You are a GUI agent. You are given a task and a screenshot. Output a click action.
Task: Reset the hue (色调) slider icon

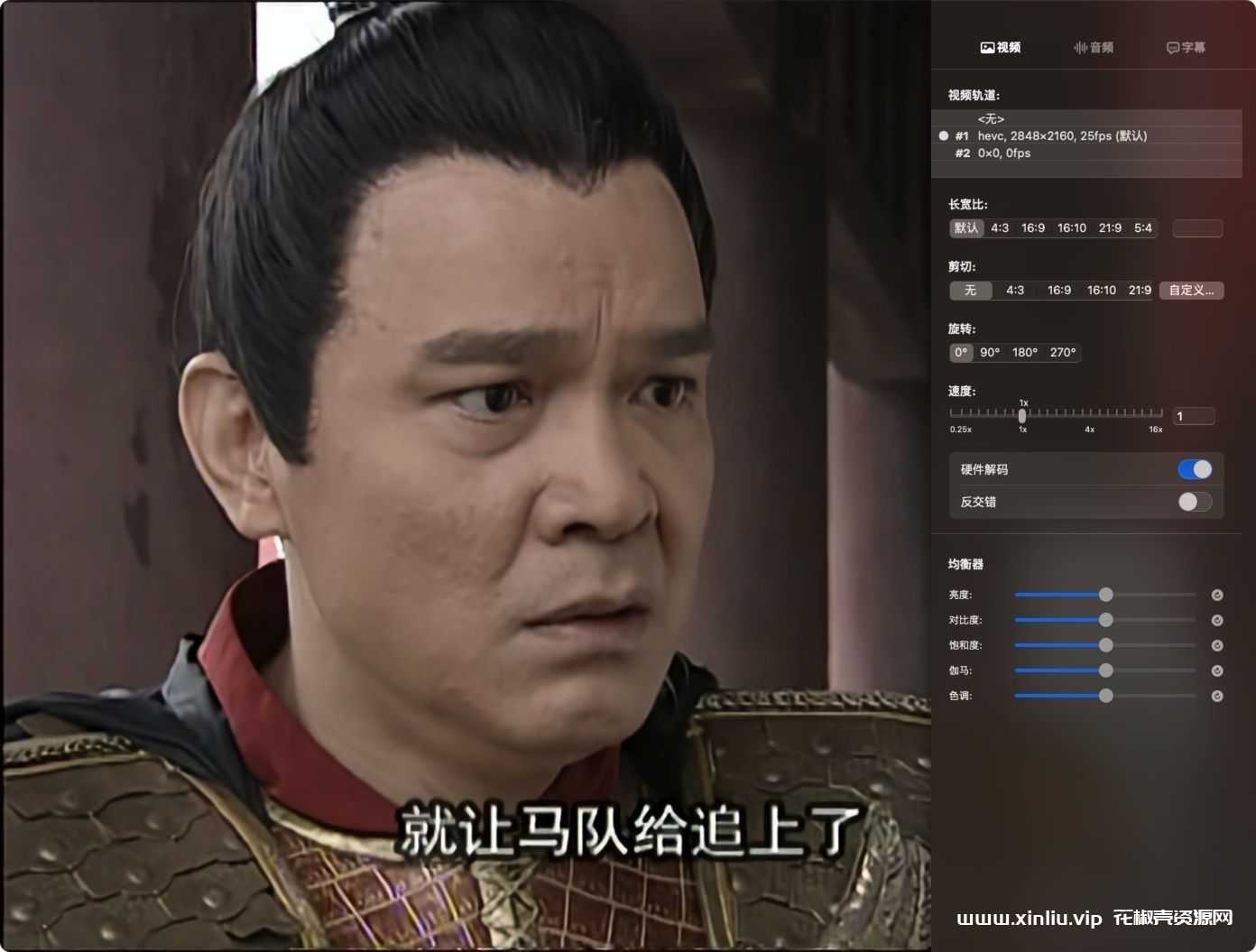click(1216, 696)
